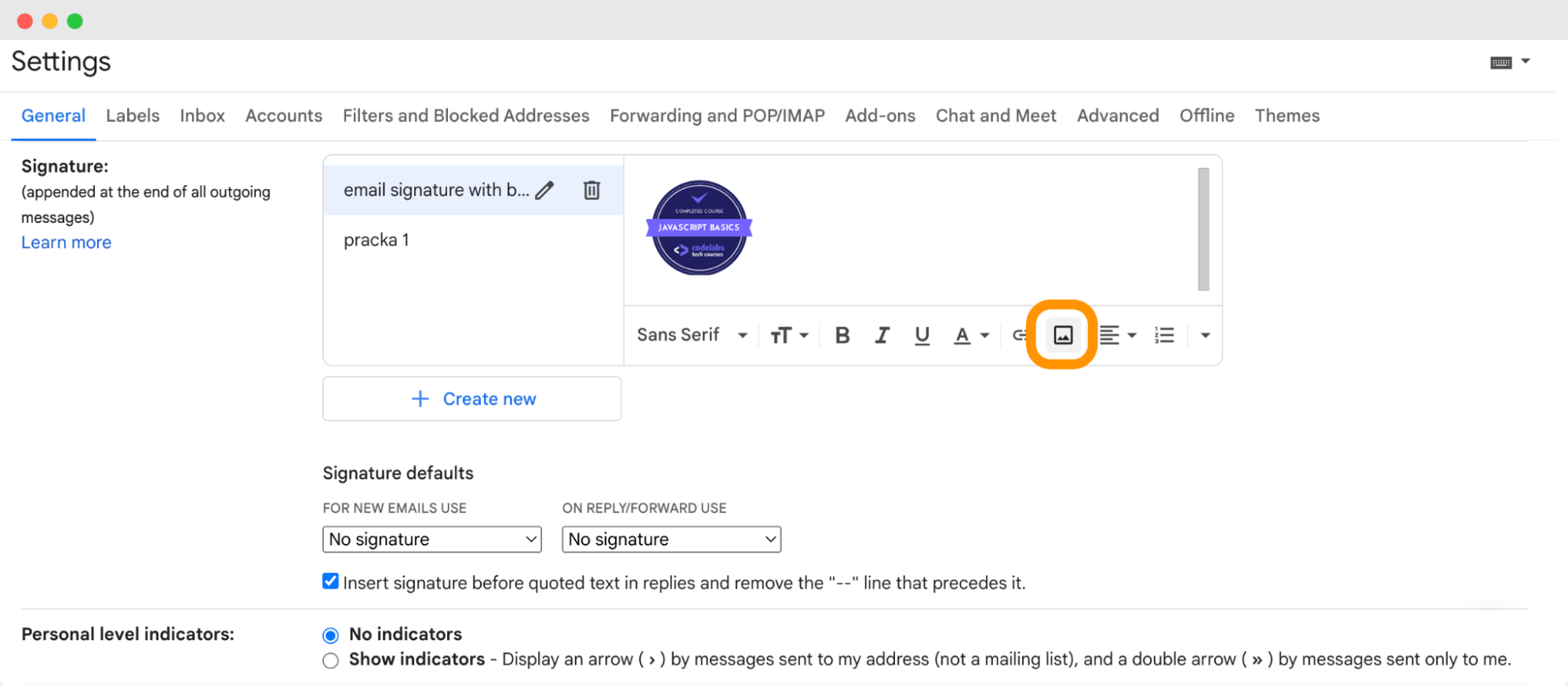Open the text size menu
The height and width of the screenshot is (685, 1568).
point(789,336)
